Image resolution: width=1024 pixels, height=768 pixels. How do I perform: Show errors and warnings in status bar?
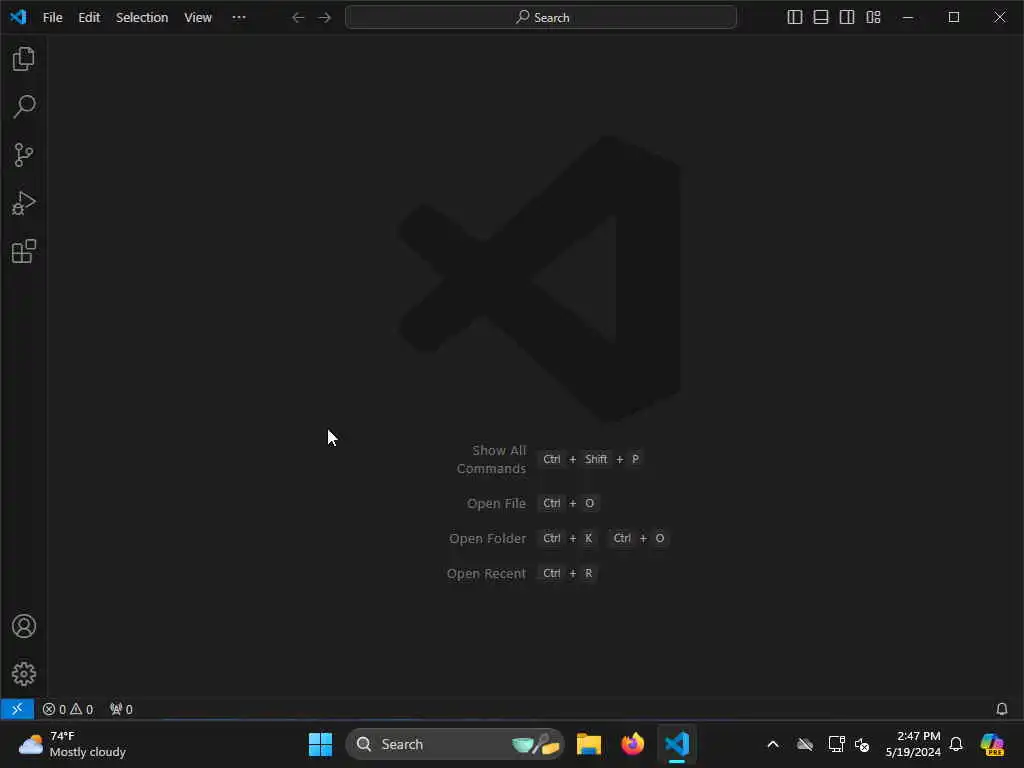[x=68, y=709]
